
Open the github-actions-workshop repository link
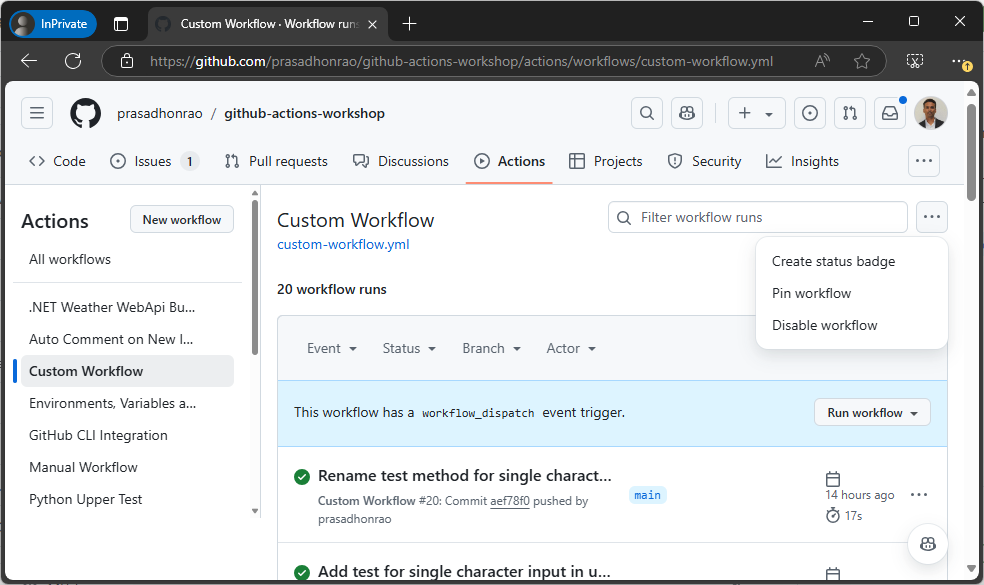(x=304, y=114)
